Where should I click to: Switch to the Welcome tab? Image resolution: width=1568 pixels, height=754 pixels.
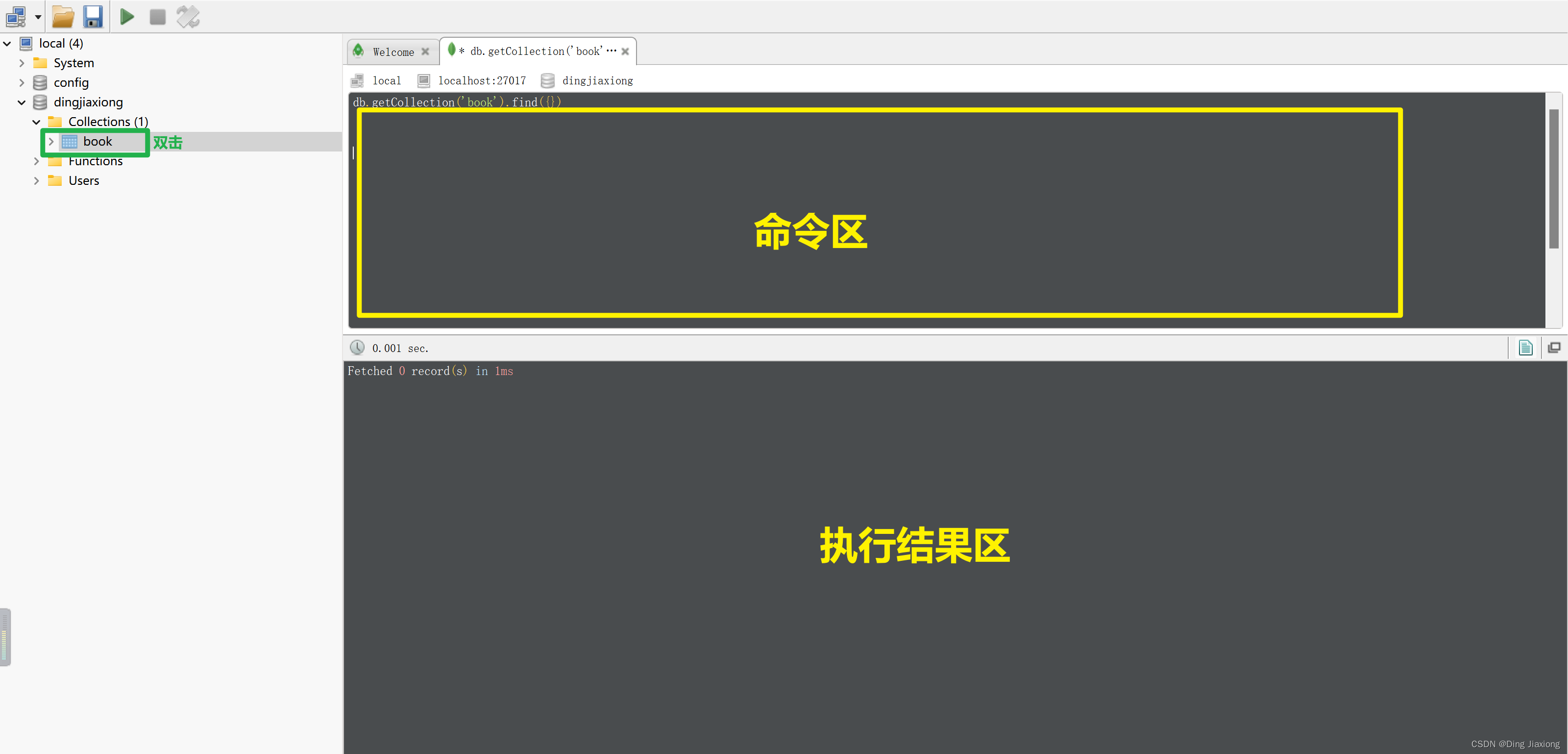(x=393, y=52)
